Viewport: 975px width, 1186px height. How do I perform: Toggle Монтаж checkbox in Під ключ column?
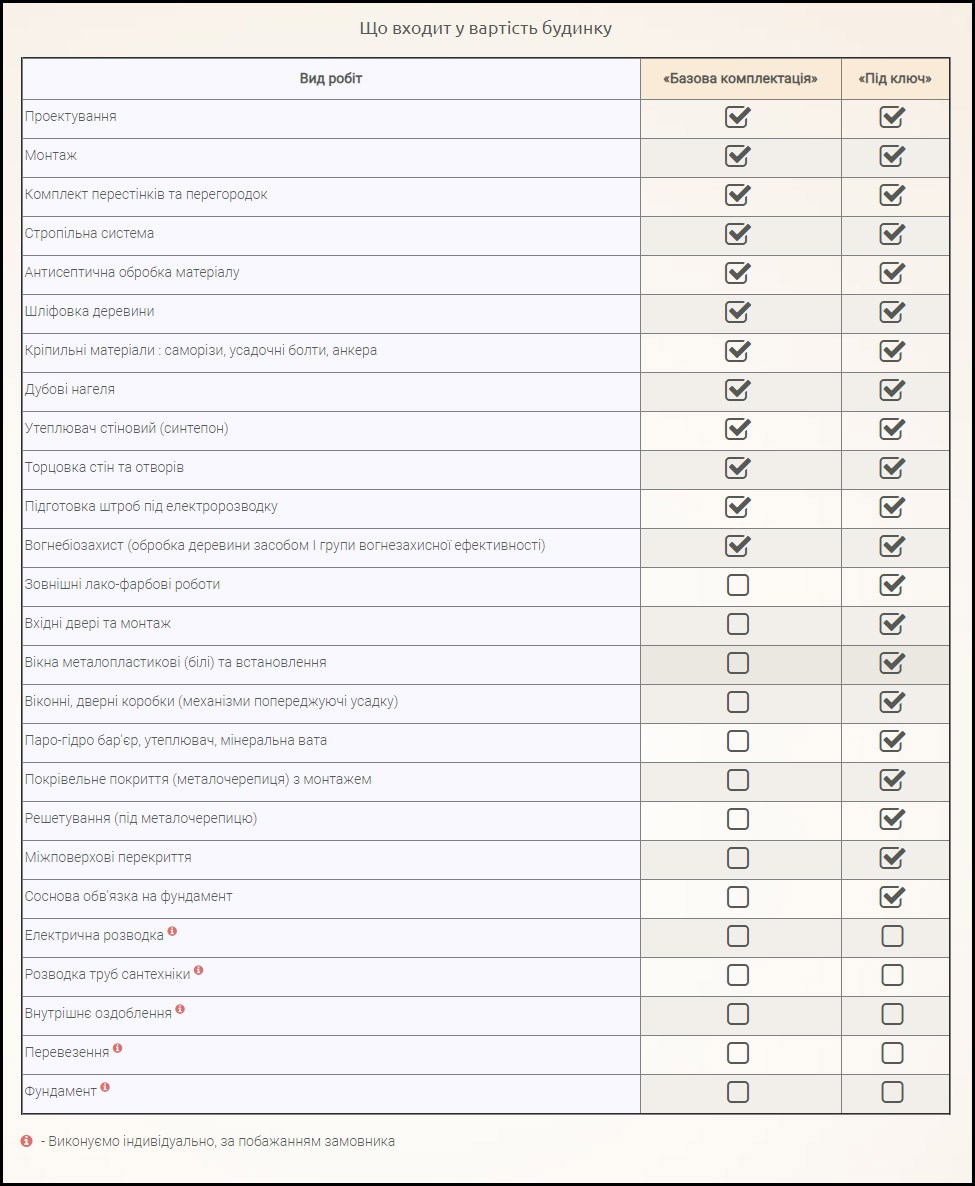[x=892, y=157]
